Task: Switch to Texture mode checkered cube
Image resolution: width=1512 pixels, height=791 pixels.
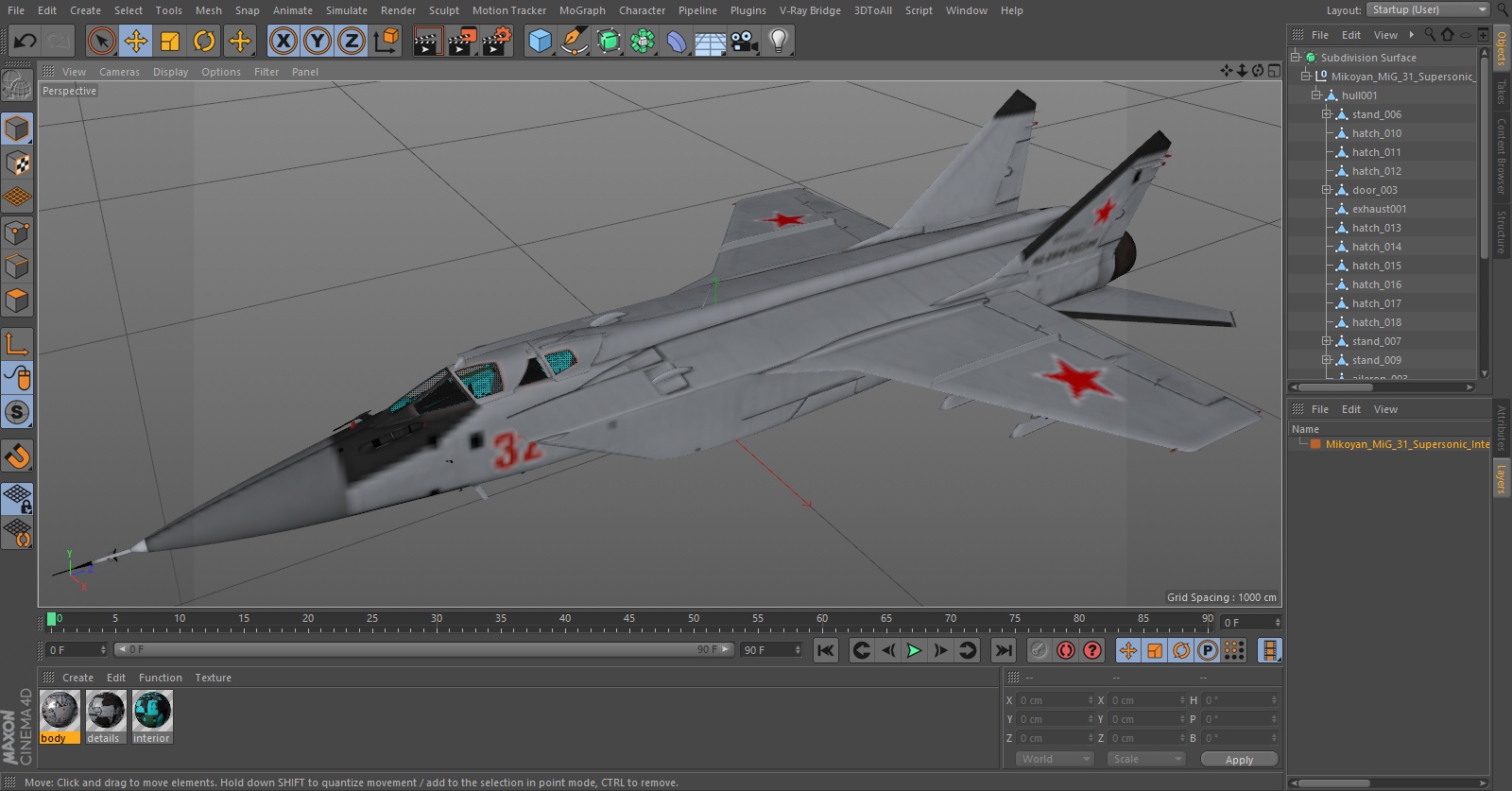Action: click(x=17, y=163)
